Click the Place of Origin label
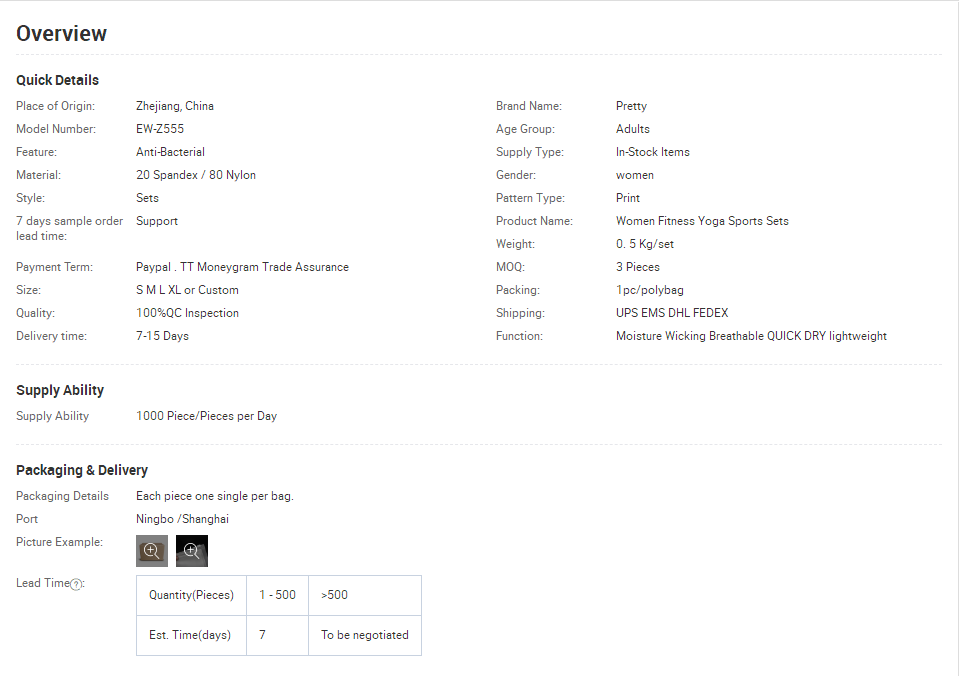Image resolution: width=959 pixels, height=676 pixels. 56,106
